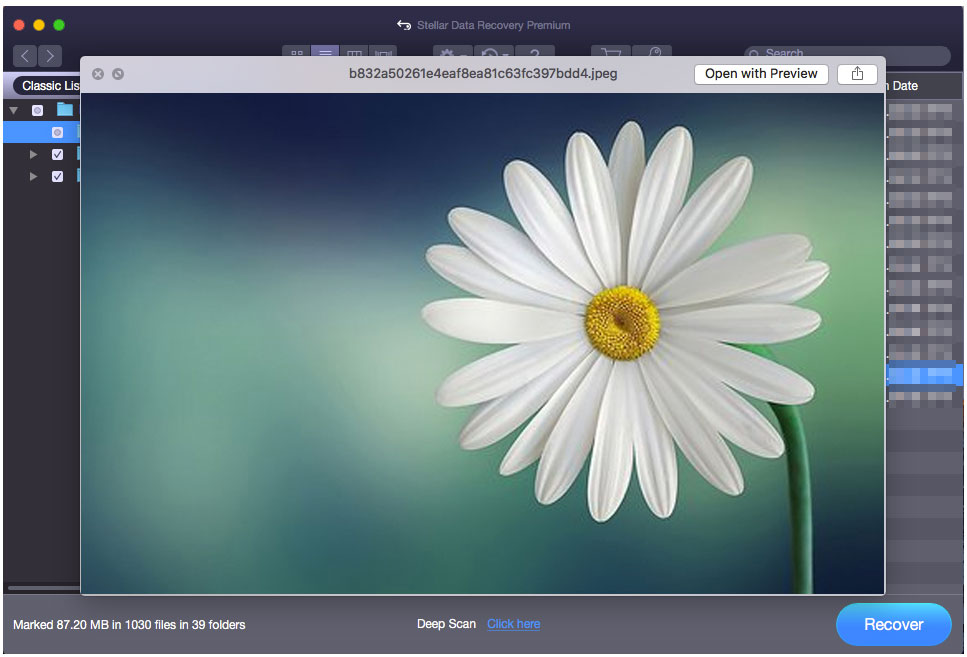
Task: Select the Classic List tab
Action: tap(47, 86)
